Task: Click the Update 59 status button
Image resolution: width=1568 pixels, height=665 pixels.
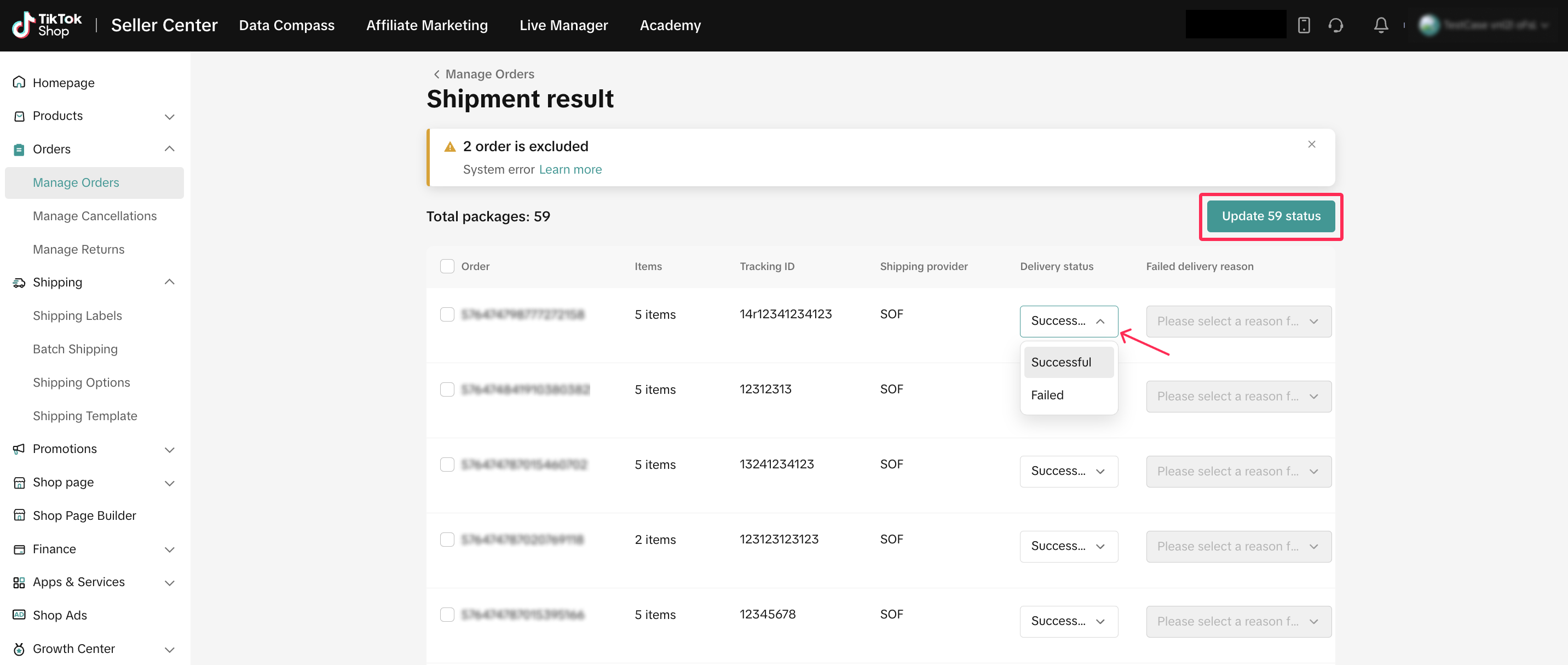Action: (1270, 216)
